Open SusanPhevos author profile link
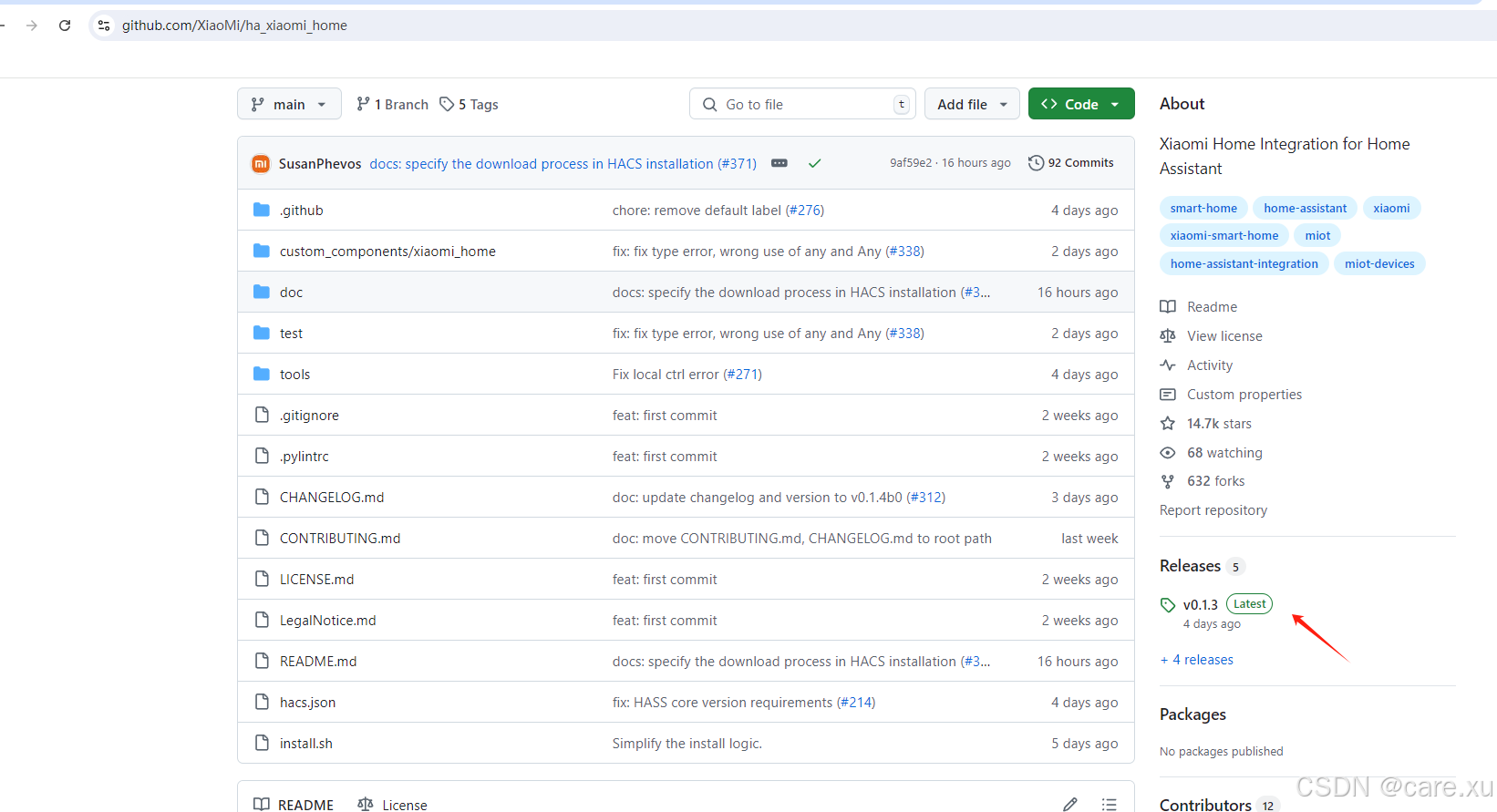The image size is (1497, 812). click(320, 163)
